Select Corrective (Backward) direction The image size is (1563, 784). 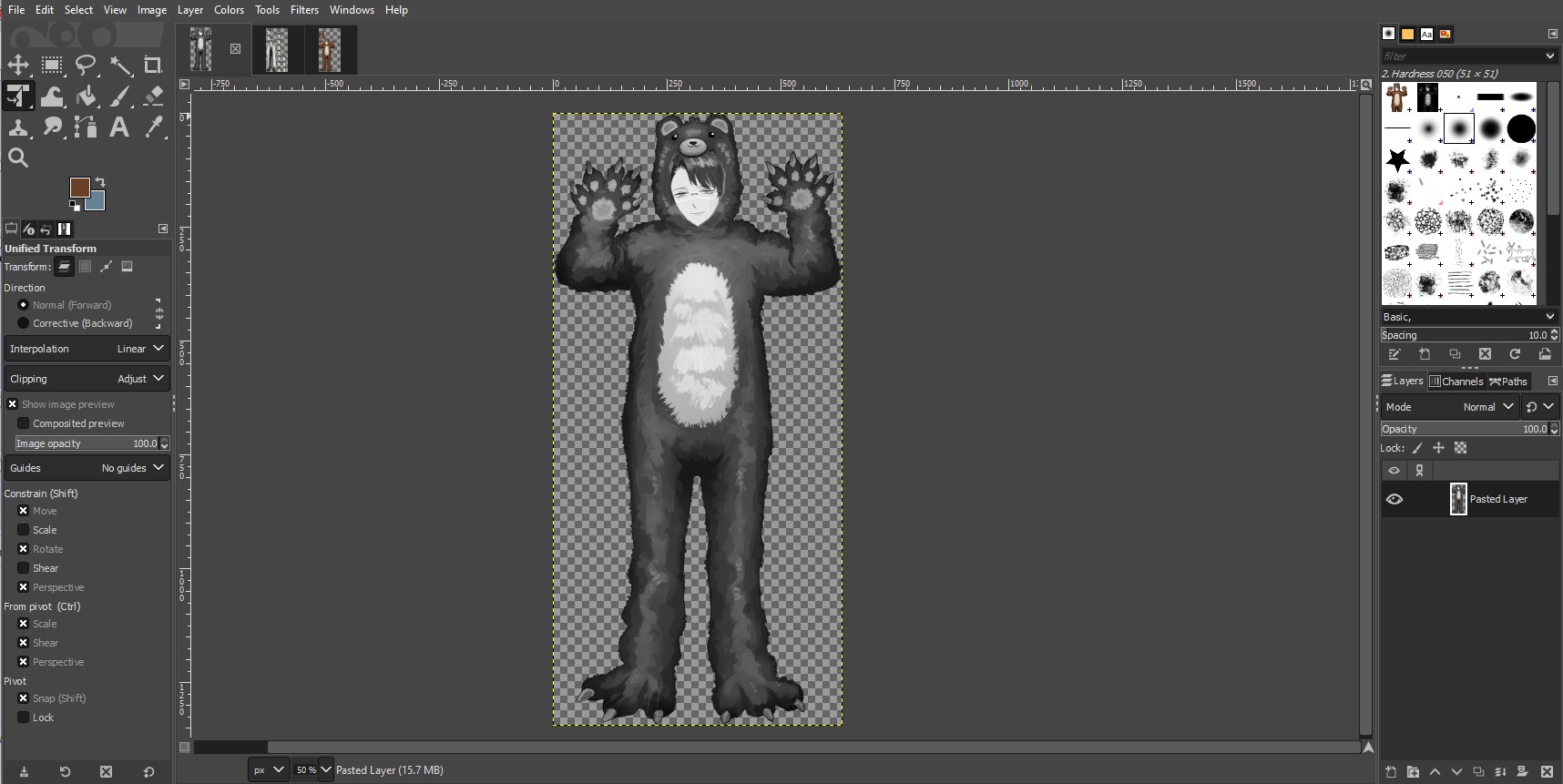pos(24,323)
